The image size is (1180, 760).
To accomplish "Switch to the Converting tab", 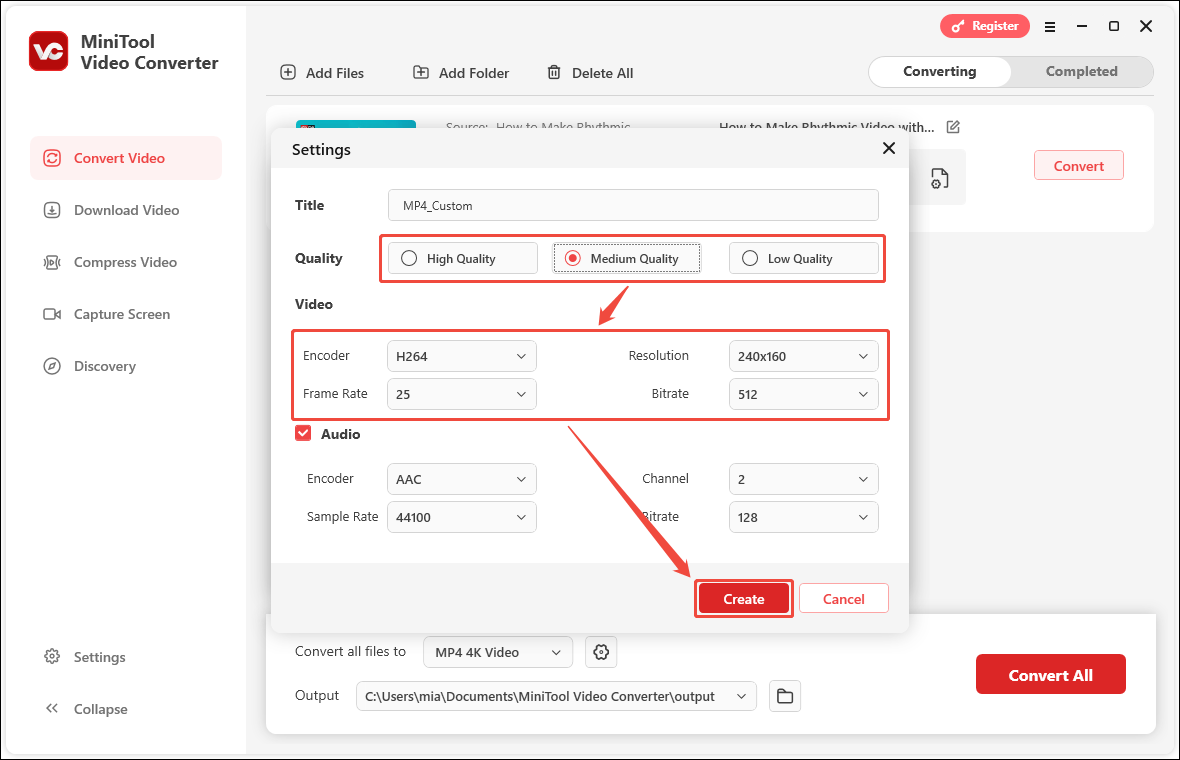I will [x=939, y=71].
